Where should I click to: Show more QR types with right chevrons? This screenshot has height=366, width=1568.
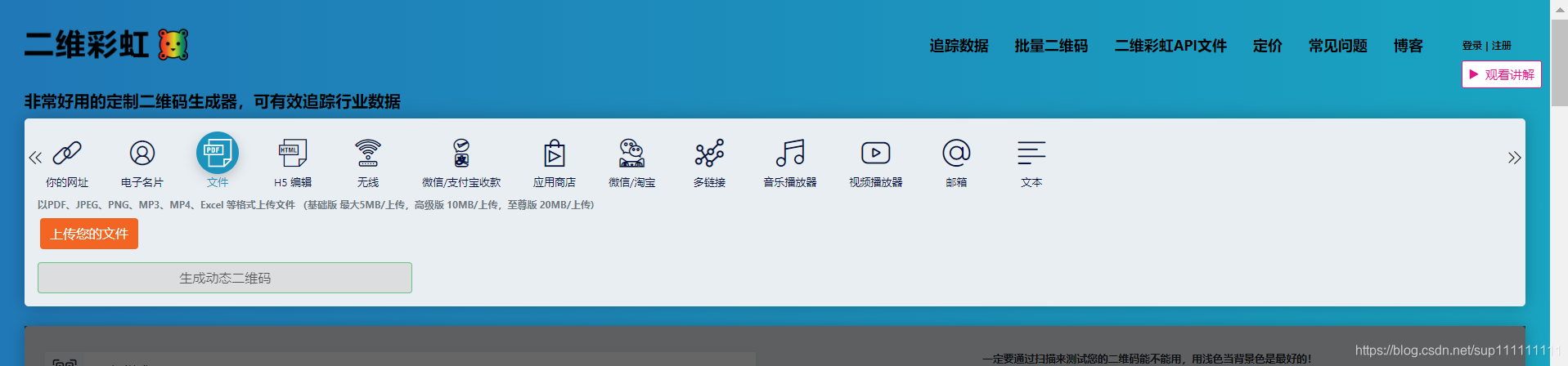1515,158
